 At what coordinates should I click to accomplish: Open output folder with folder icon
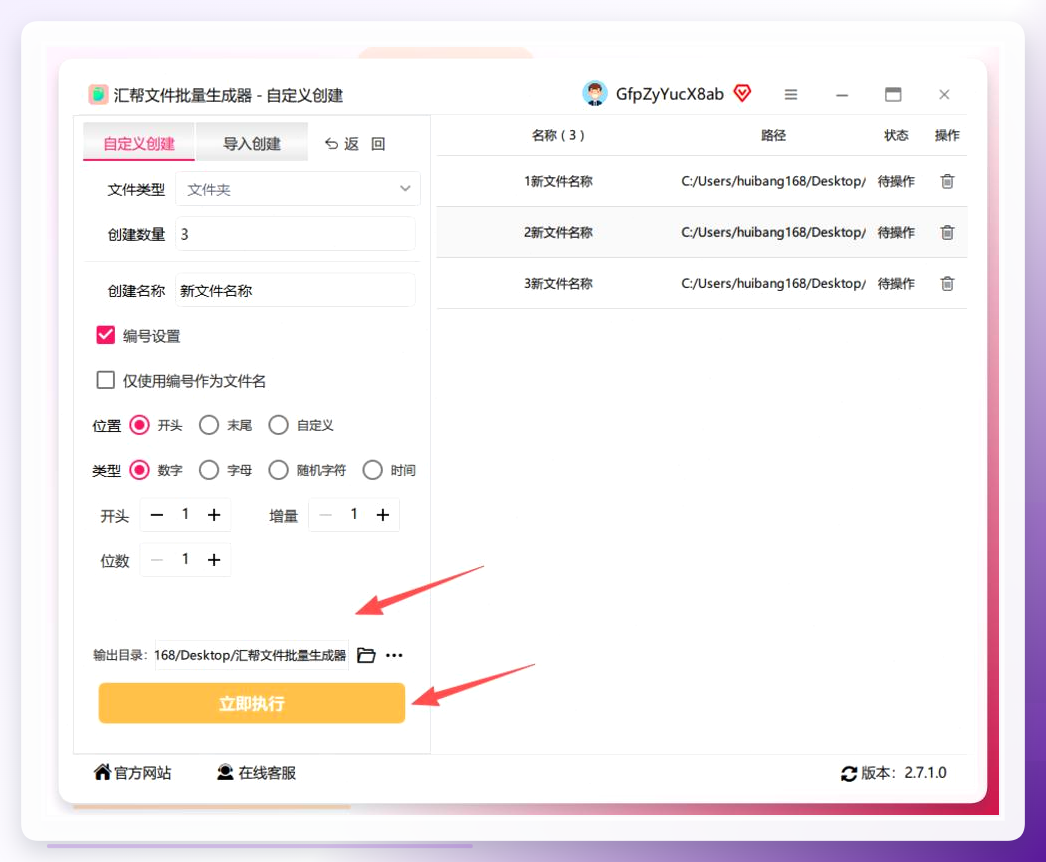tap(366, 655)
